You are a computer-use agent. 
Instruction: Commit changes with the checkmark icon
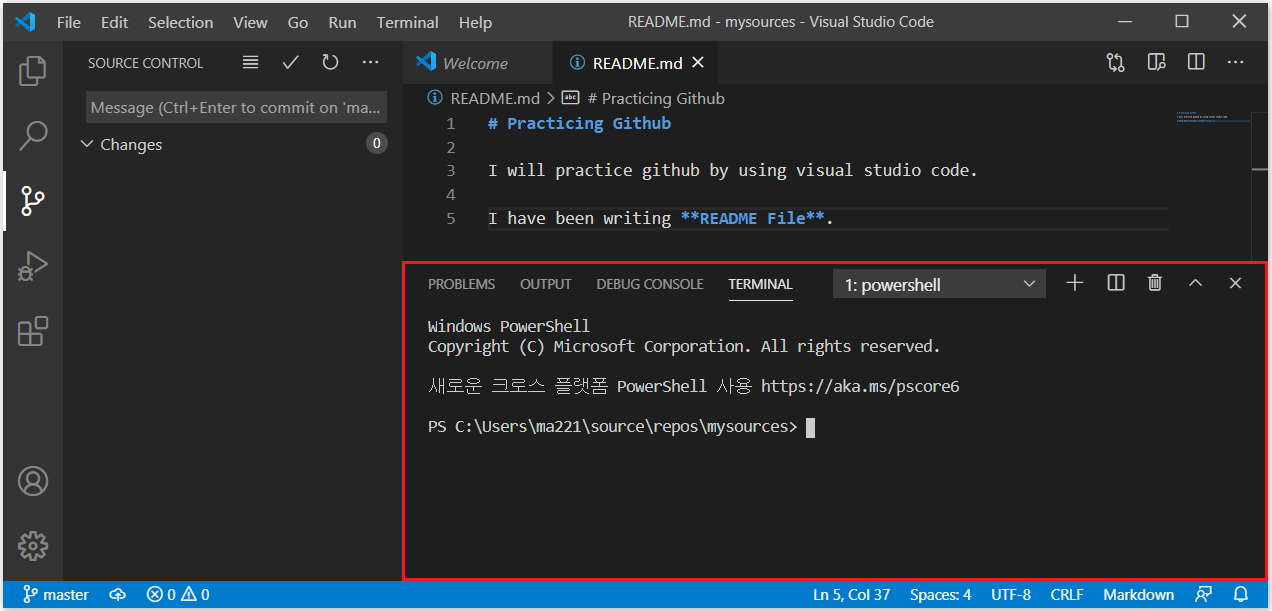pyautogui.click(x=291, y=63)
